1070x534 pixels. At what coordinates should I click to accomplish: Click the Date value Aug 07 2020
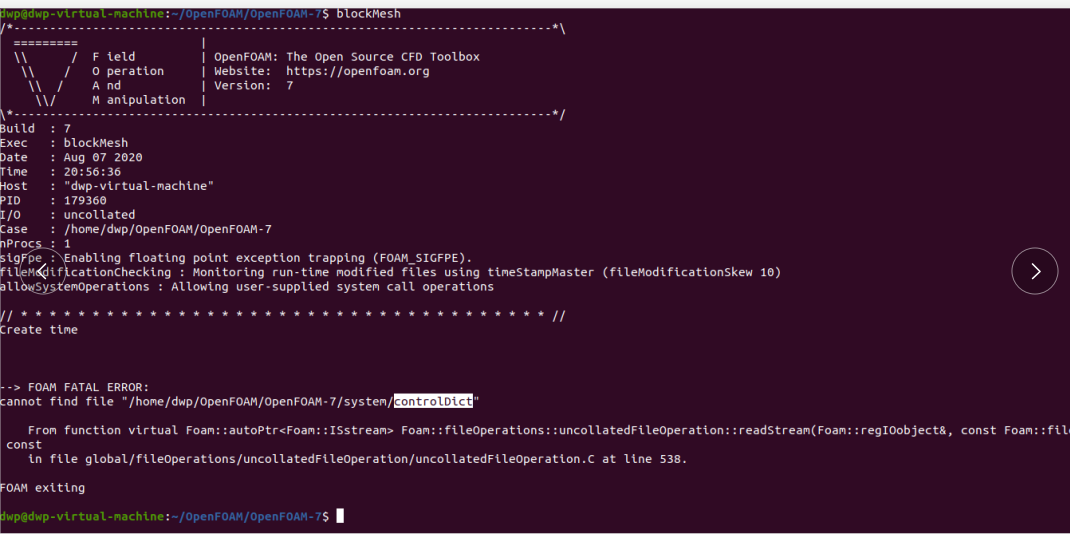[103, 157]
